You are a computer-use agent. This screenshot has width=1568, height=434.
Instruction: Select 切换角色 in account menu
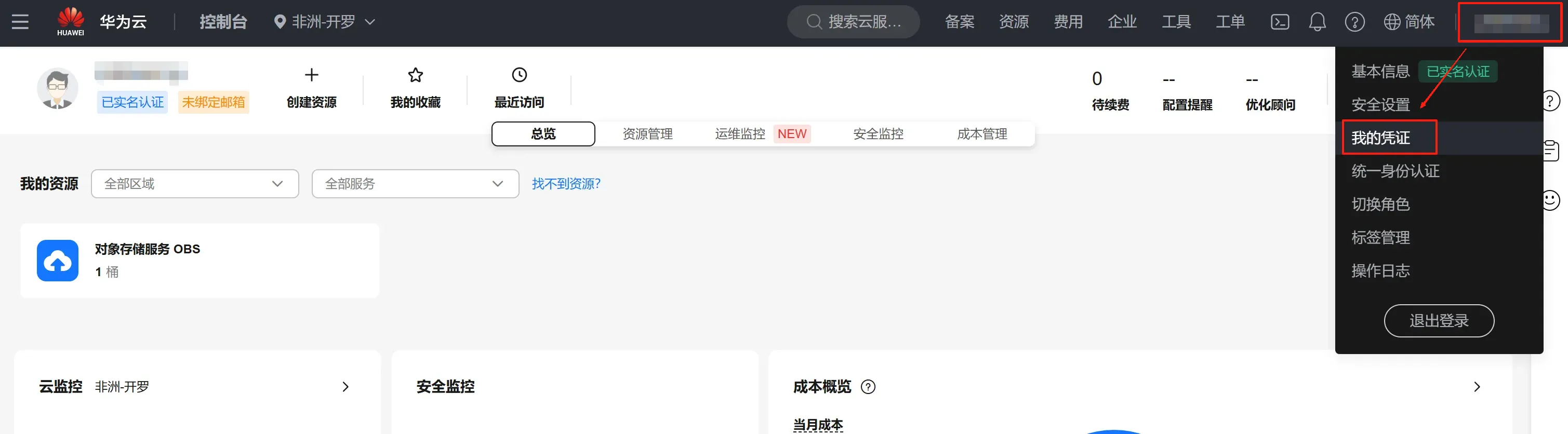click(x=1380, y=204)
